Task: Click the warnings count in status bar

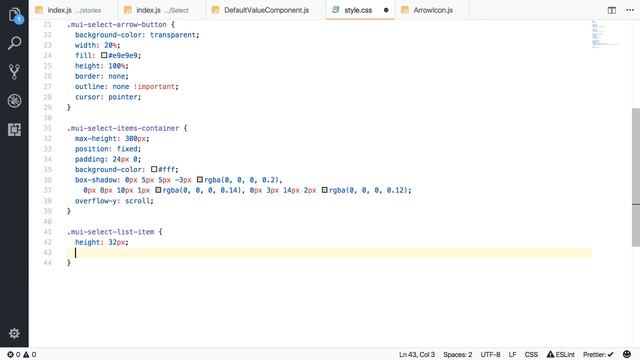Action: pyautogui.click(x=29, y=354)
